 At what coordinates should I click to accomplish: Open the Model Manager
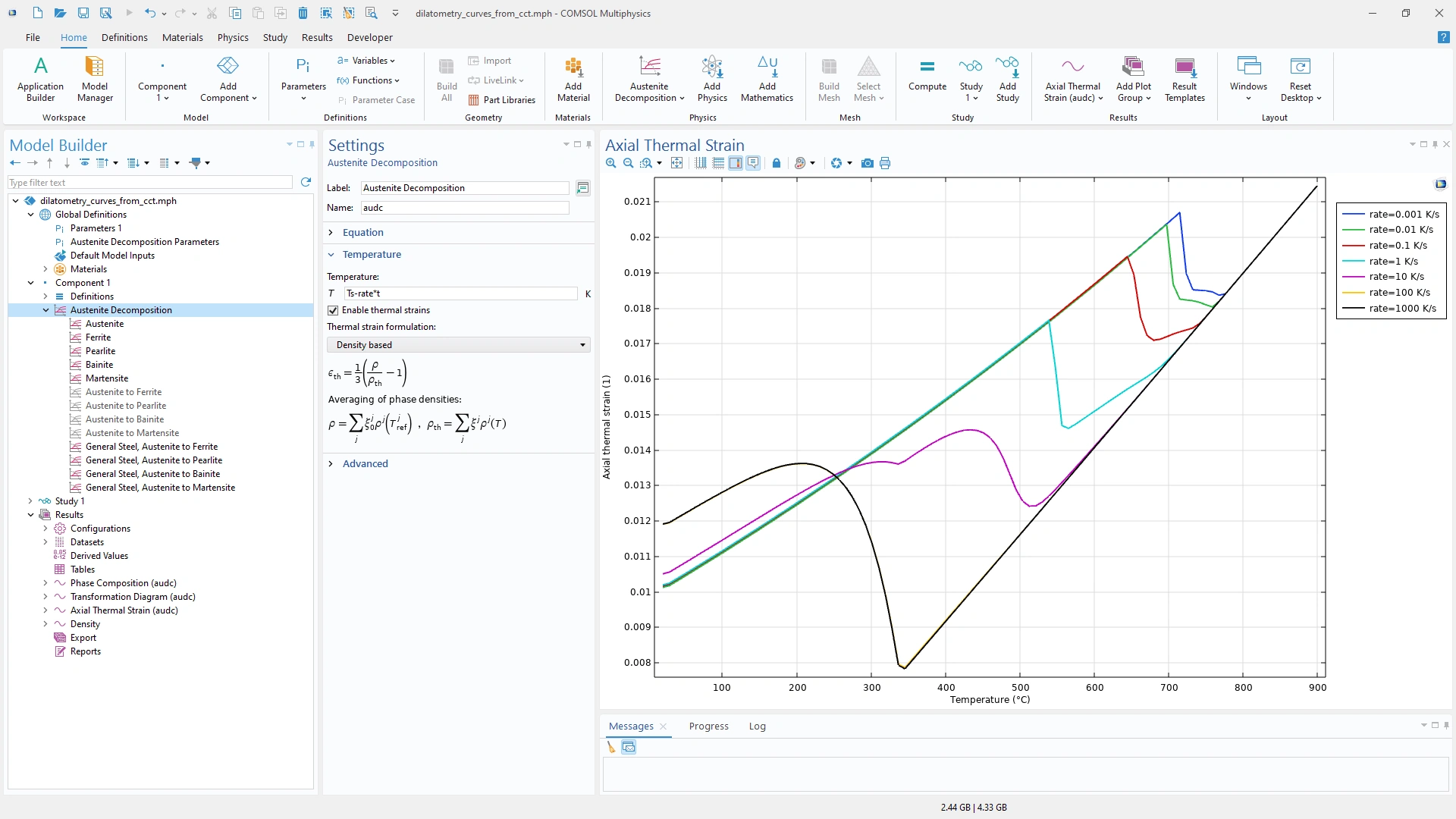click(x=95, y=78)
